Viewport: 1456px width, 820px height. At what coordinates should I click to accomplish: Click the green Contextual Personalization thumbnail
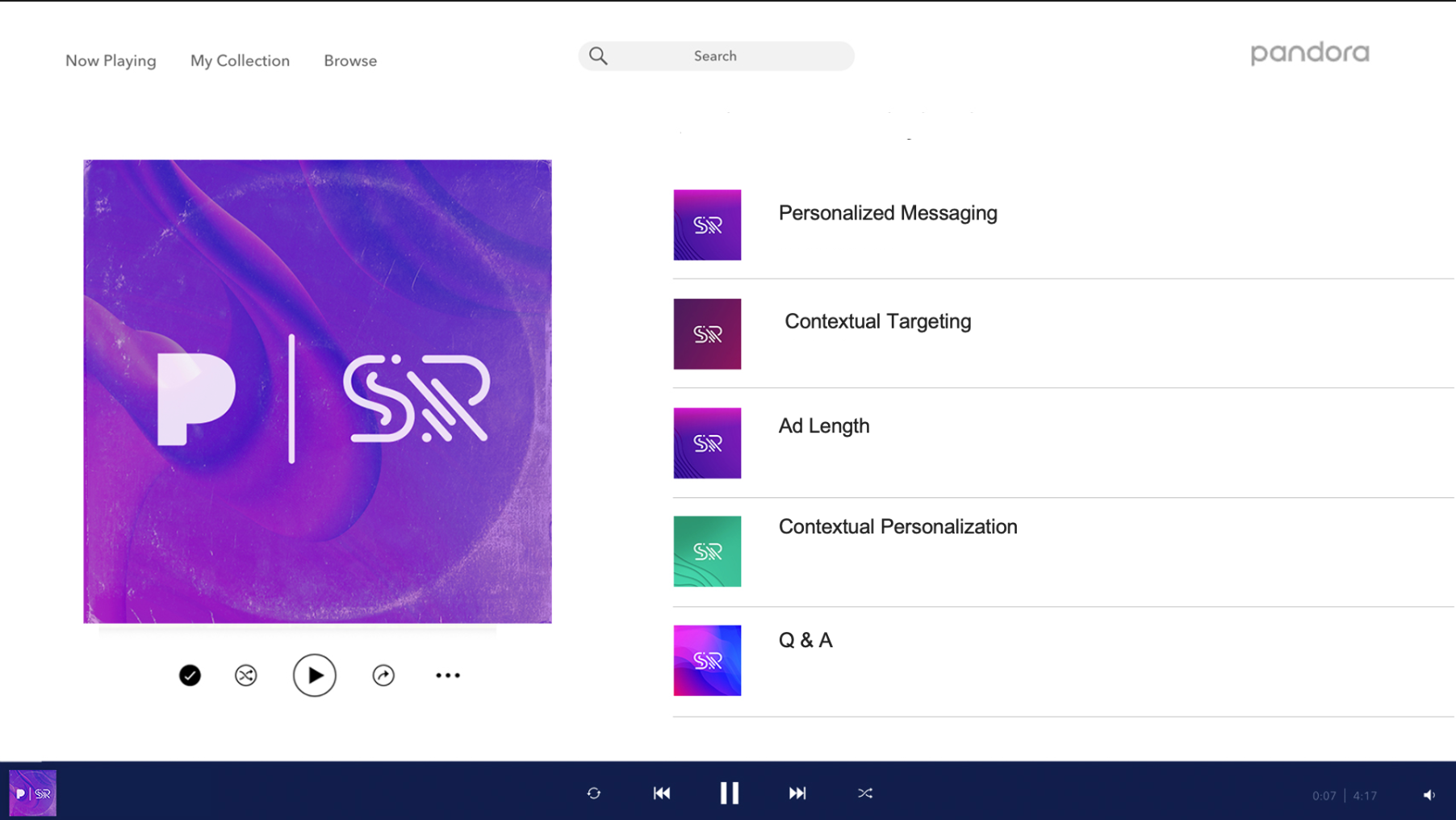(x=707, y=551)
